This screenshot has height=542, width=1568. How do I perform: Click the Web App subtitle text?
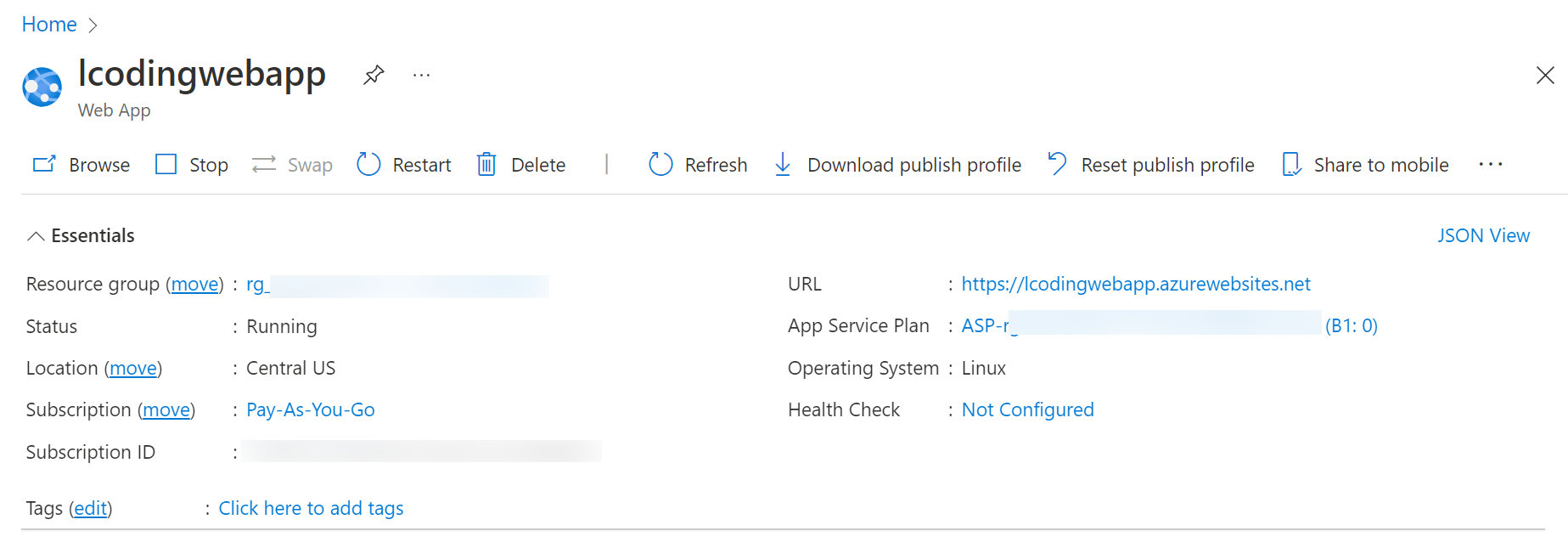click(115, 110)
